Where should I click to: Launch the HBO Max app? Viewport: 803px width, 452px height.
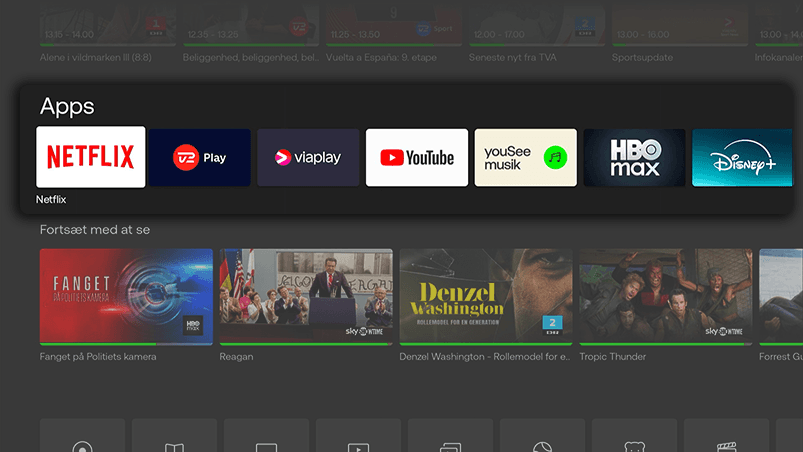634,157
